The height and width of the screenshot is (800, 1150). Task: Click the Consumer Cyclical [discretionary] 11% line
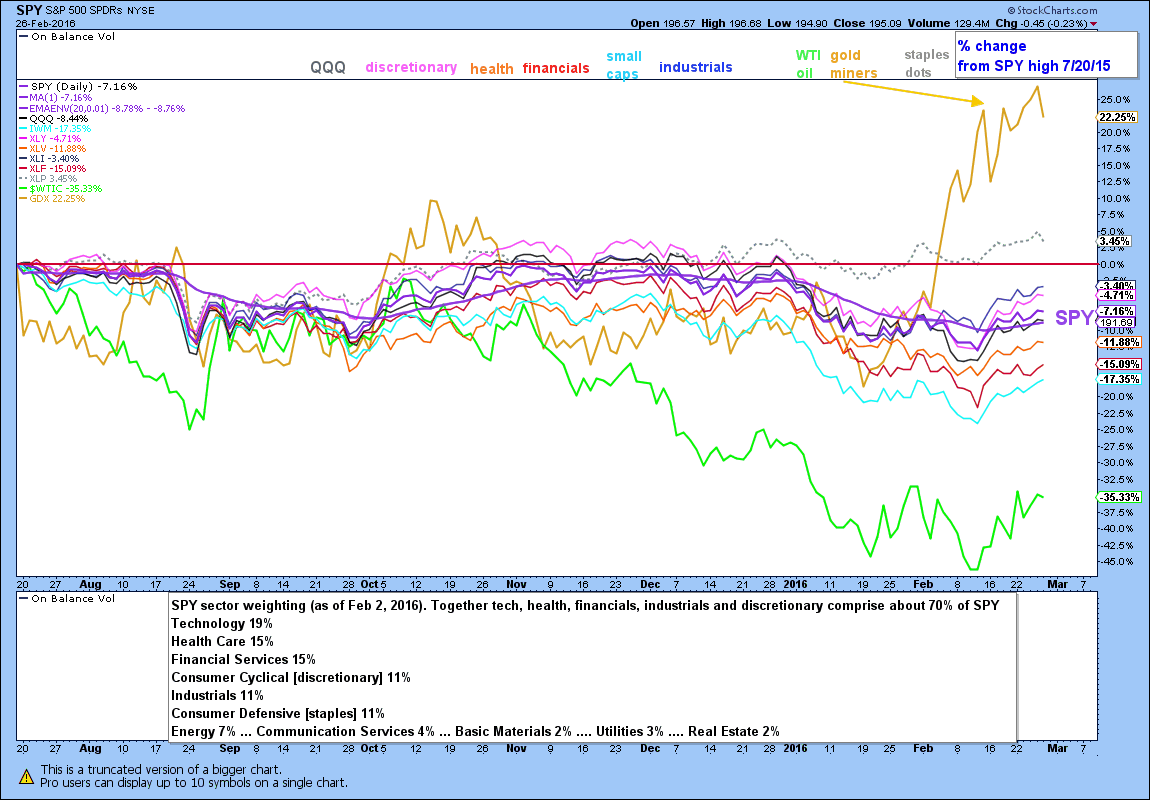(x=290, y=678)
